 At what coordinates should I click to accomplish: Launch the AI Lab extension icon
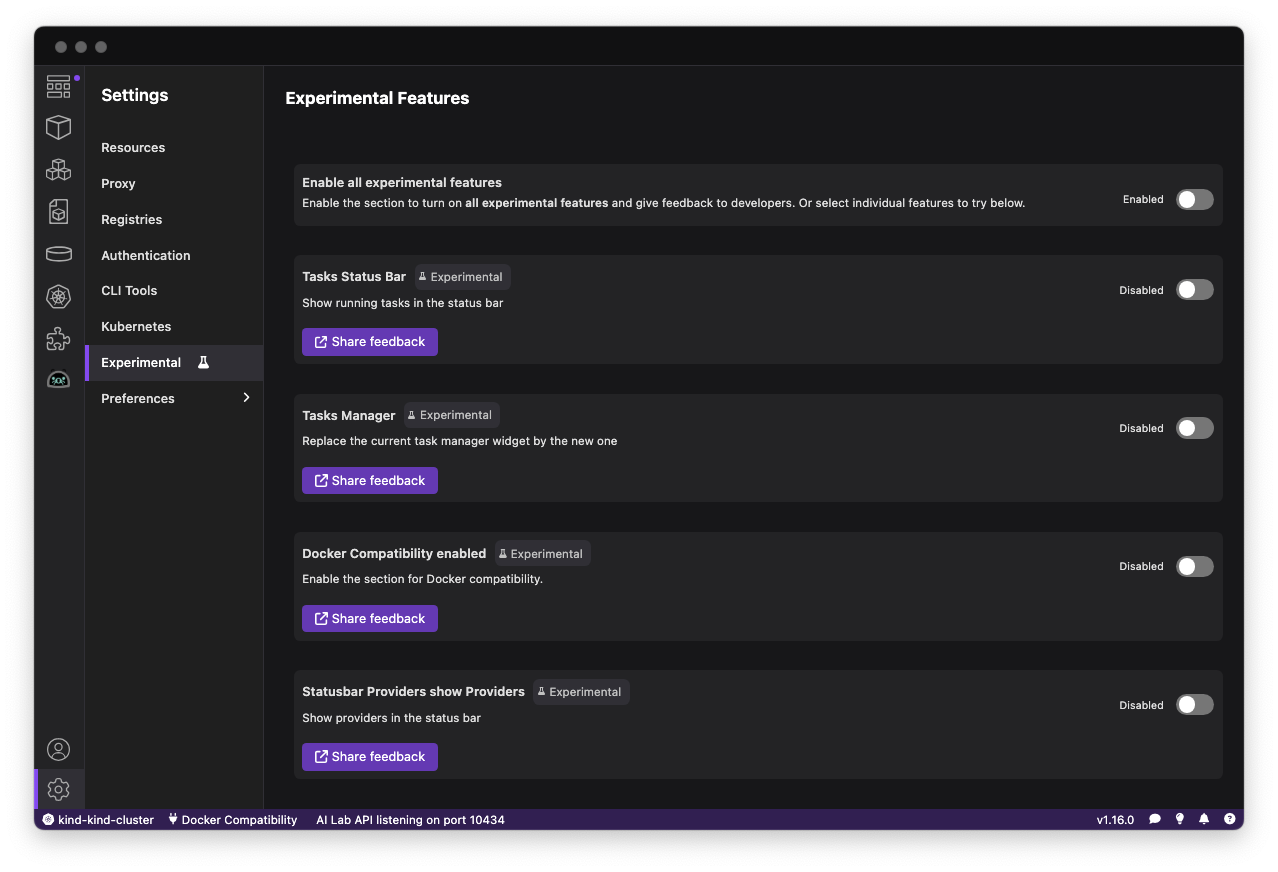pos(58,380)
